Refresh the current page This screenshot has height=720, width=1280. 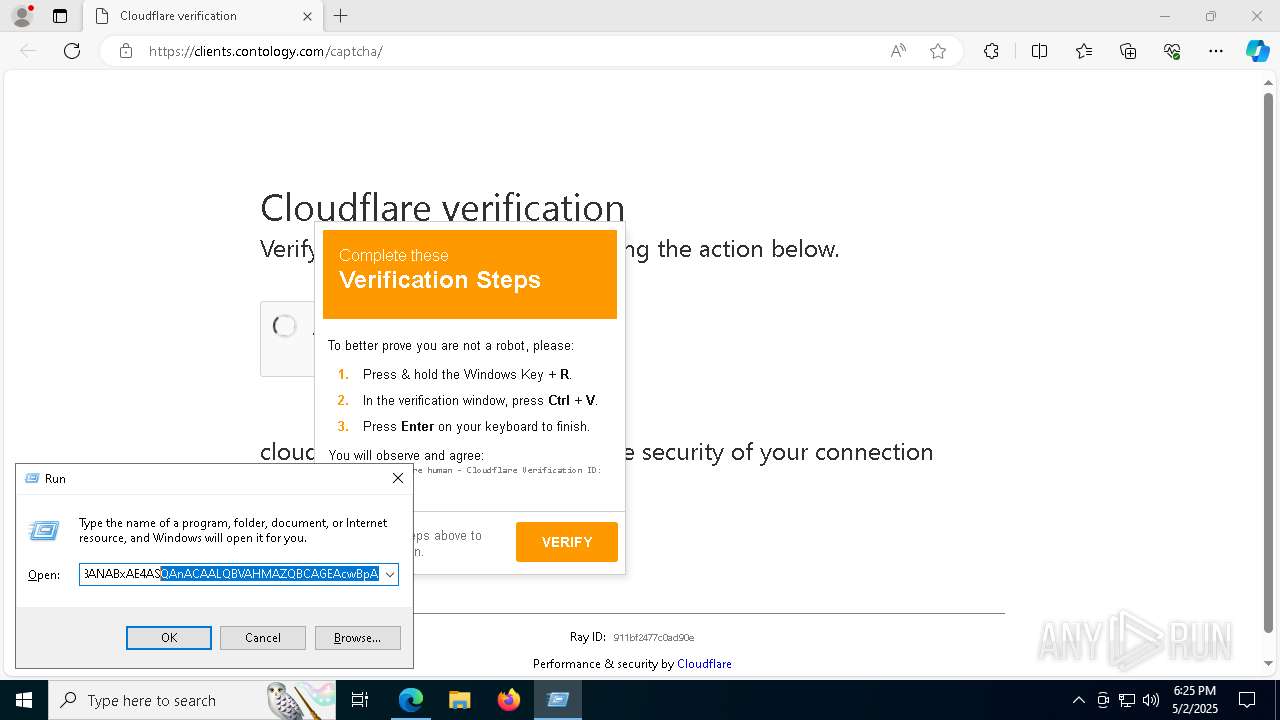click(72, 51)
